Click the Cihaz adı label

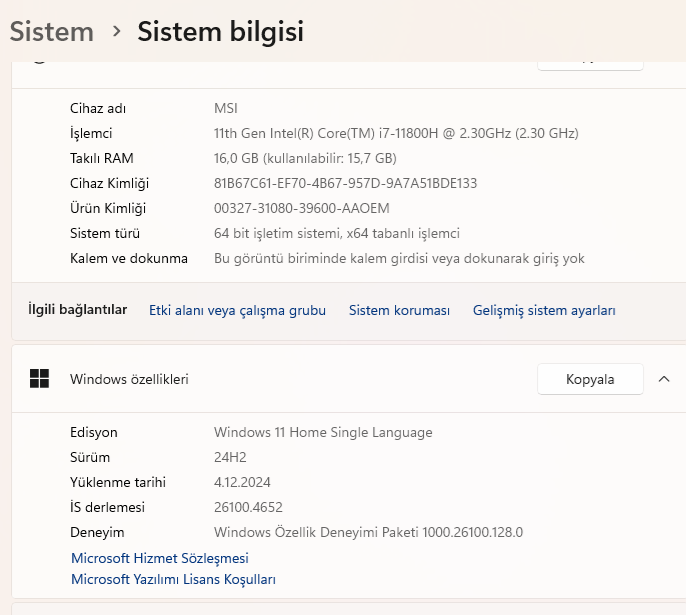pyautogui.click(x=98, y=108)
